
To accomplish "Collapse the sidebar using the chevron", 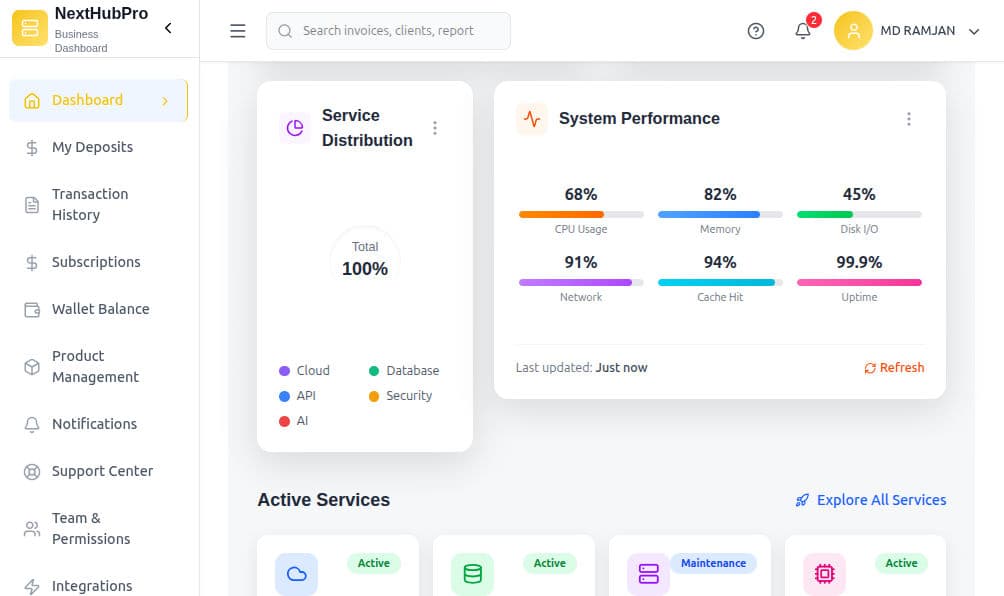I will tap(168, 28).
